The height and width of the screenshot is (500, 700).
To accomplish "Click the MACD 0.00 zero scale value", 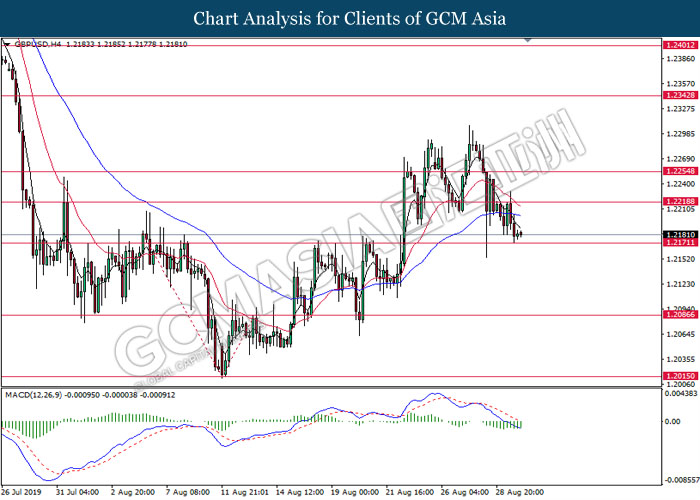I will (x=673, y=421).
